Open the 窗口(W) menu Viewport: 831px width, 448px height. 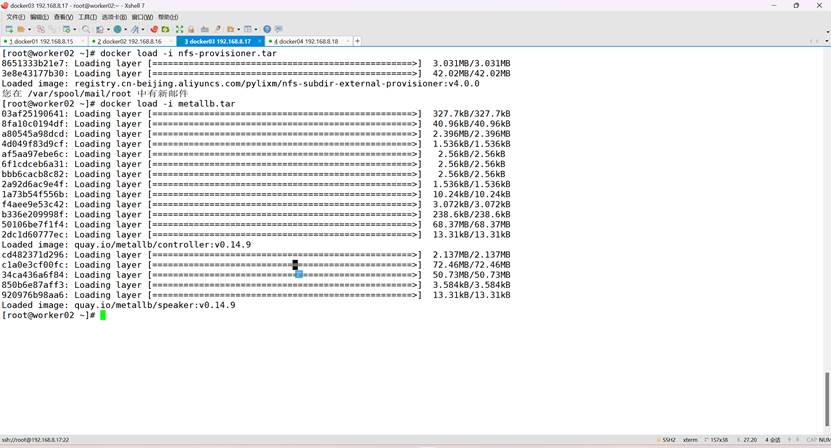142,17
